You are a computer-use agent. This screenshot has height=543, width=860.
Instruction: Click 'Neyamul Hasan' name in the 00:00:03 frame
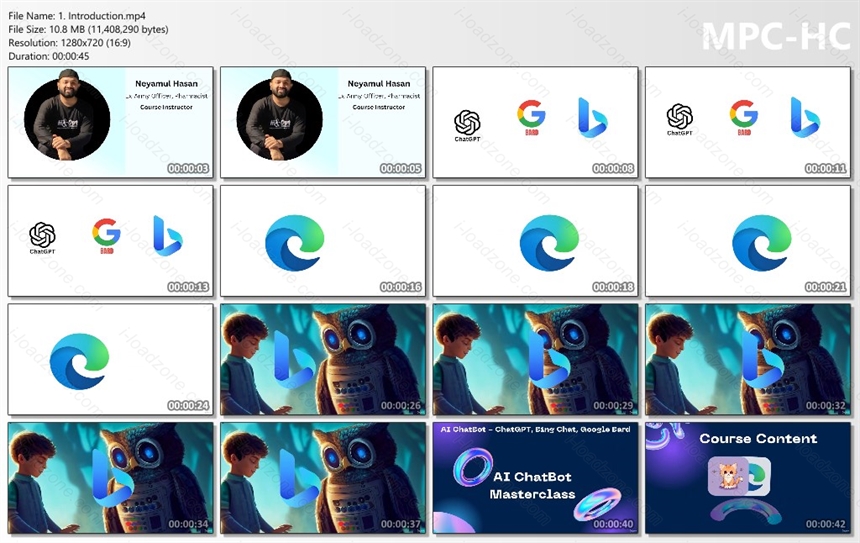(166, 83)
